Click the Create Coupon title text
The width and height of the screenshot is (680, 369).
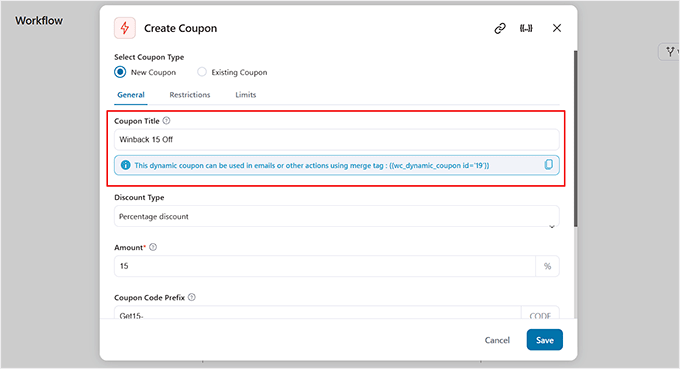click(x=180, y=28)
